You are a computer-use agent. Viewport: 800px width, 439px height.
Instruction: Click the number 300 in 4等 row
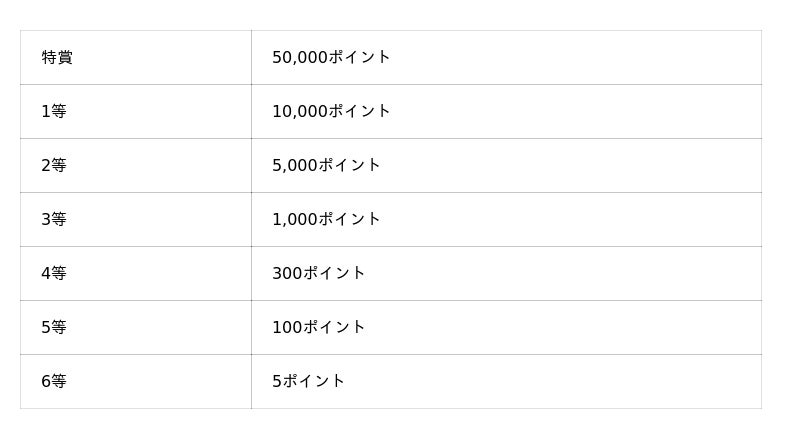[x=287, y=274]
